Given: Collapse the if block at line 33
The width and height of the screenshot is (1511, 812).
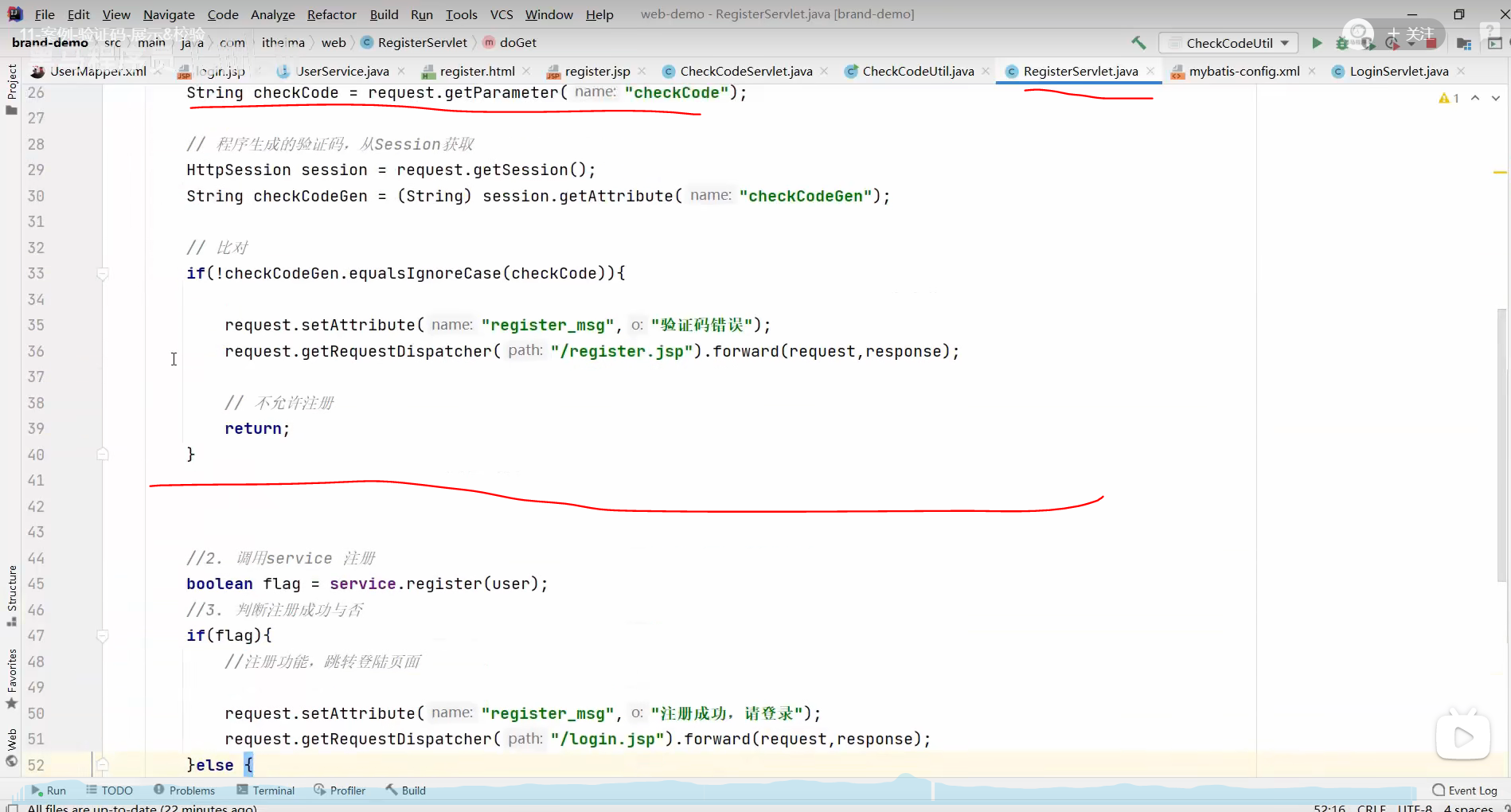Looking at the screenshot, I should click(103, 274).
